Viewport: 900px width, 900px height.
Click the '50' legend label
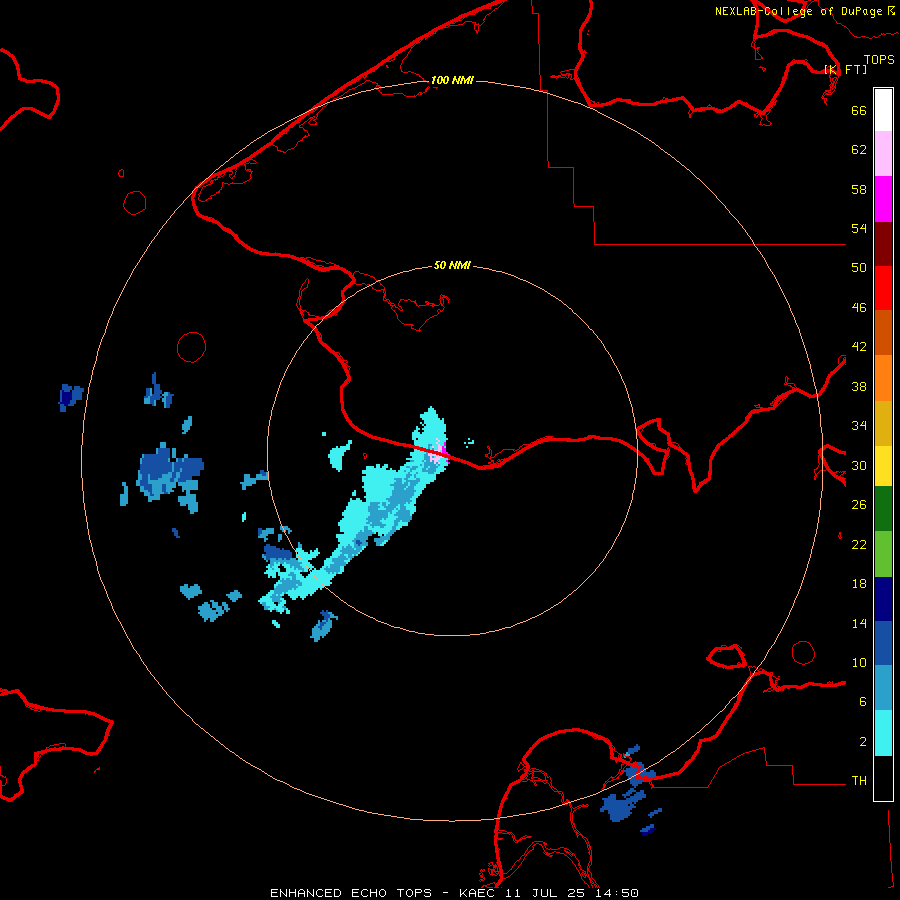859,267
